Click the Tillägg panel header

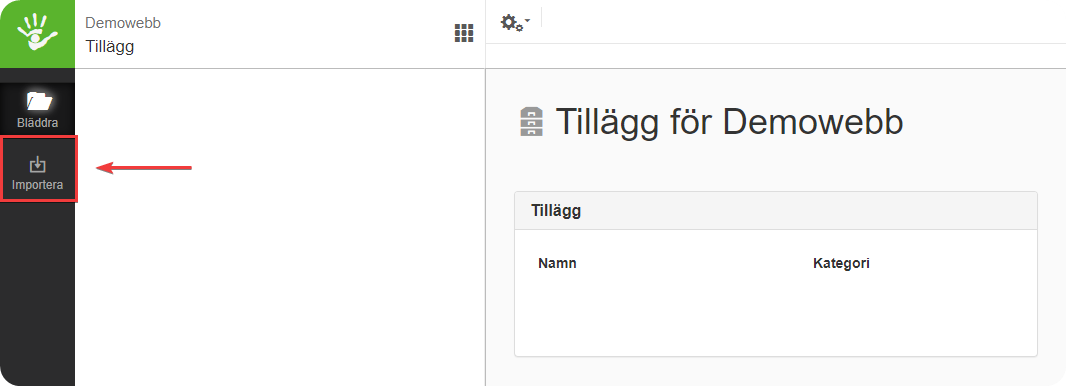point(776,211)
